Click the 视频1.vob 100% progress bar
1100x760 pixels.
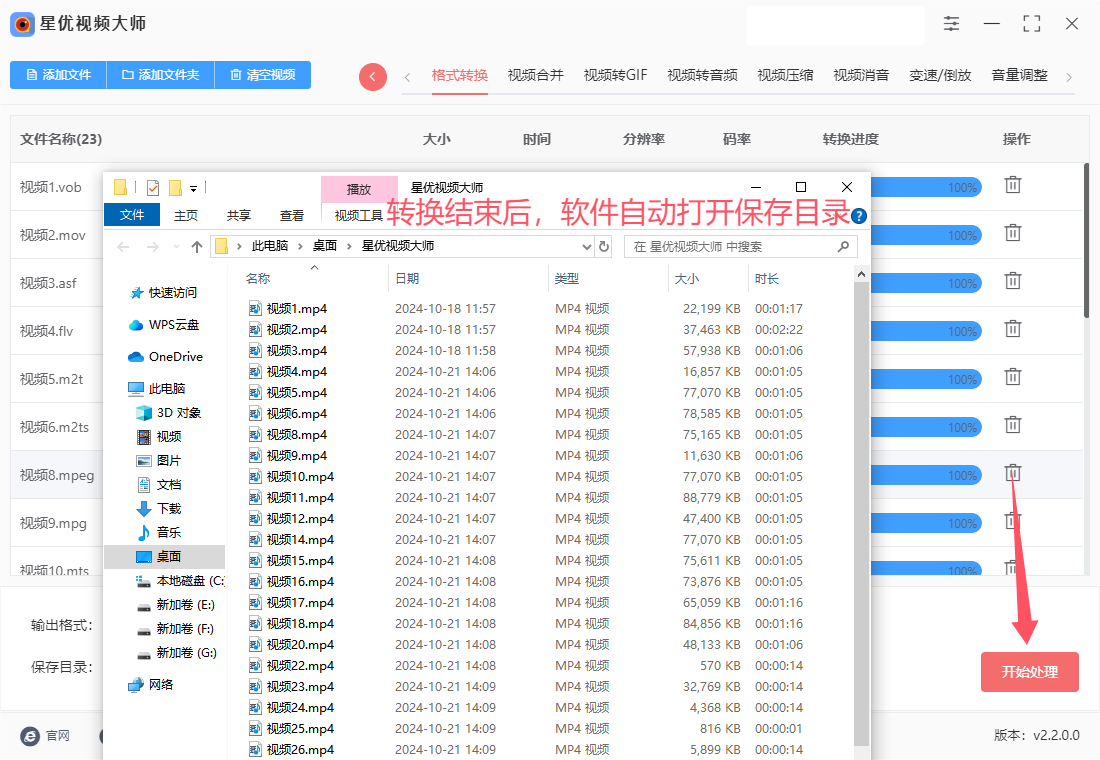pyautogui.click(x=926, y=187)
